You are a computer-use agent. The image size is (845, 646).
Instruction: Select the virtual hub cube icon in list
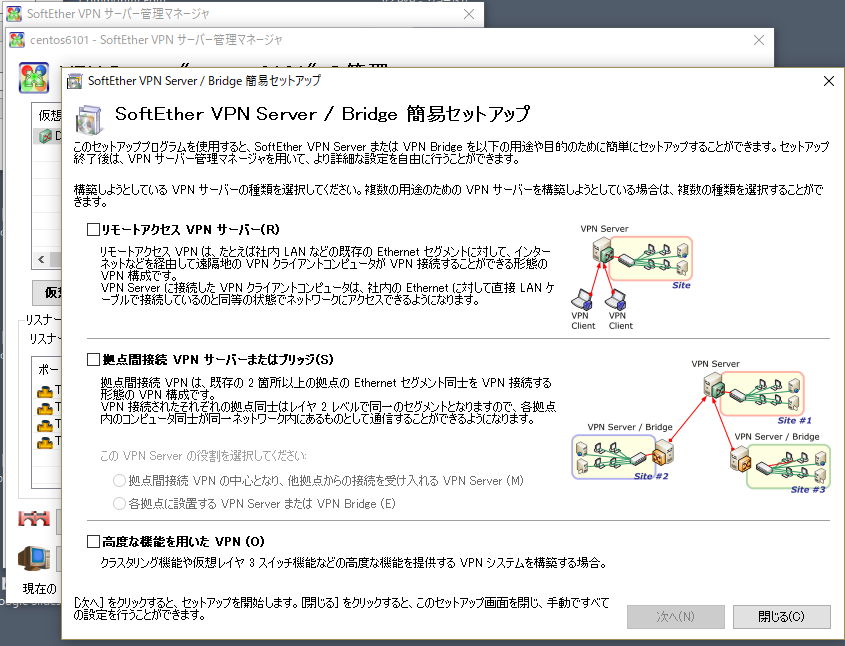pyautogui.click(x=46, y=136)
